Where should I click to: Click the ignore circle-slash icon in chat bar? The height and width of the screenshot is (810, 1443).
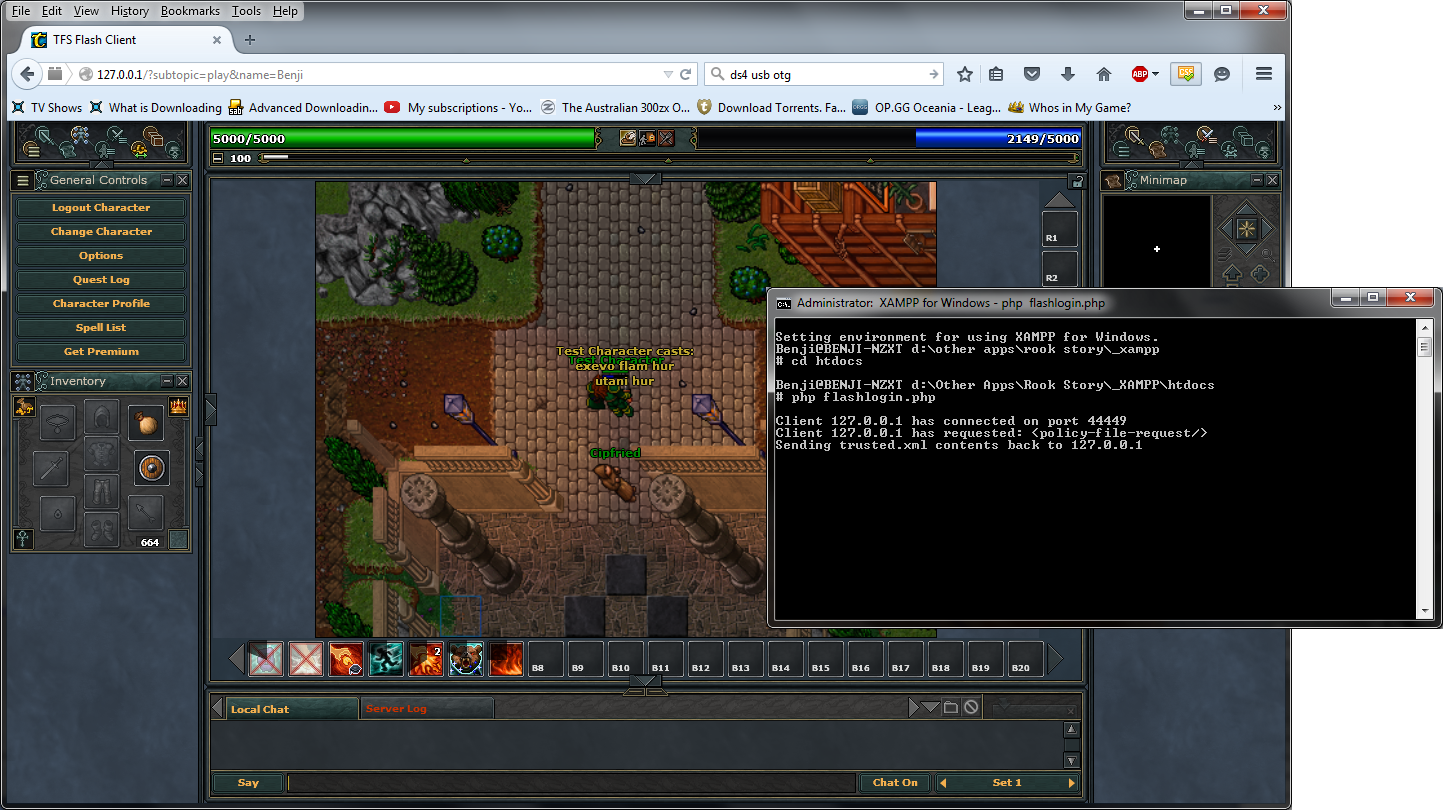971,708
